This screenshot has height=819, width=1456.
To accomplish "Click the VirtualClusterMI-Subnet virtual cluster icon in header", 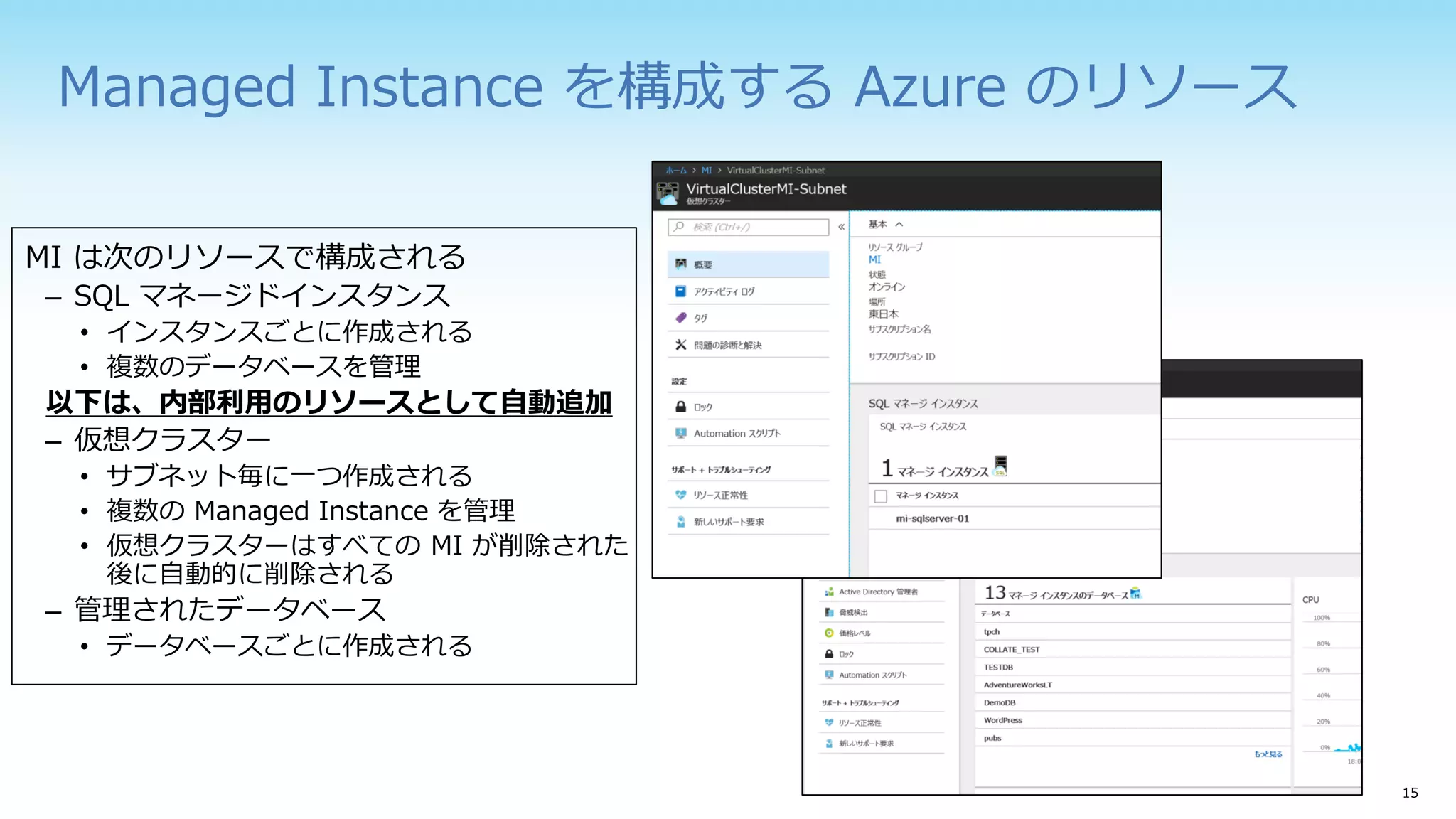I will tap(668, 193).
